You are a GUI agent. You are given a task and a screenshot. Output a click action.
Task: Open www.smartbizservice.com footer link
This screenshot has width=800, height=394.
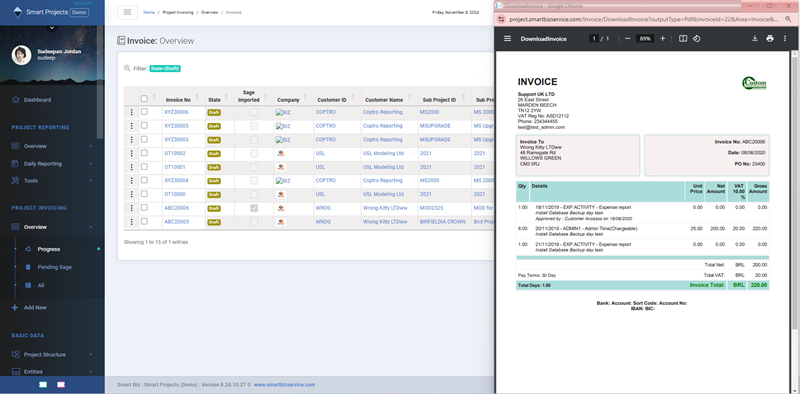coord(284,385)
